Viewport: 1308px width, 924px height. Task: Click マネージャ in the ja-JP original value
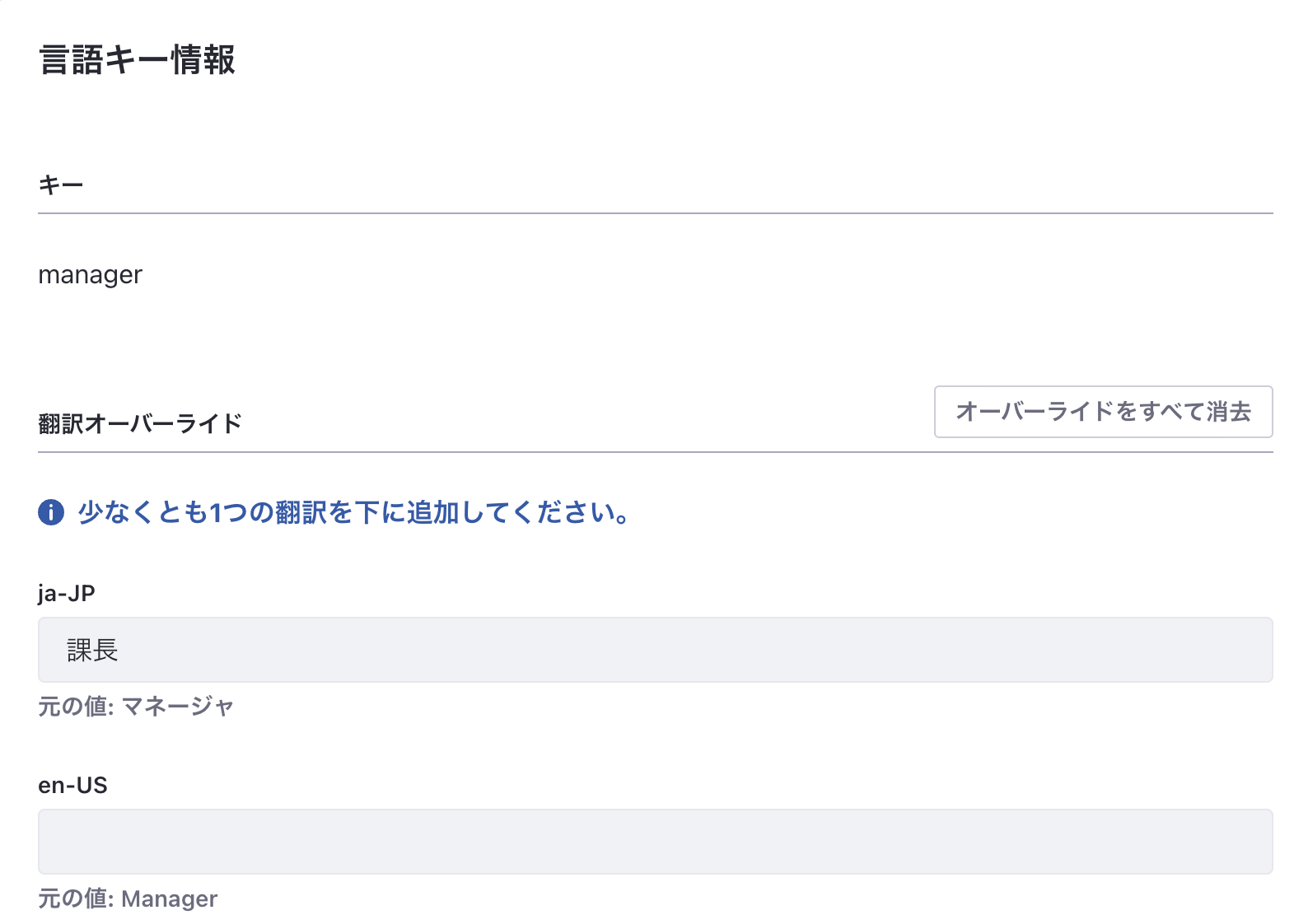(x=178, y=707)
